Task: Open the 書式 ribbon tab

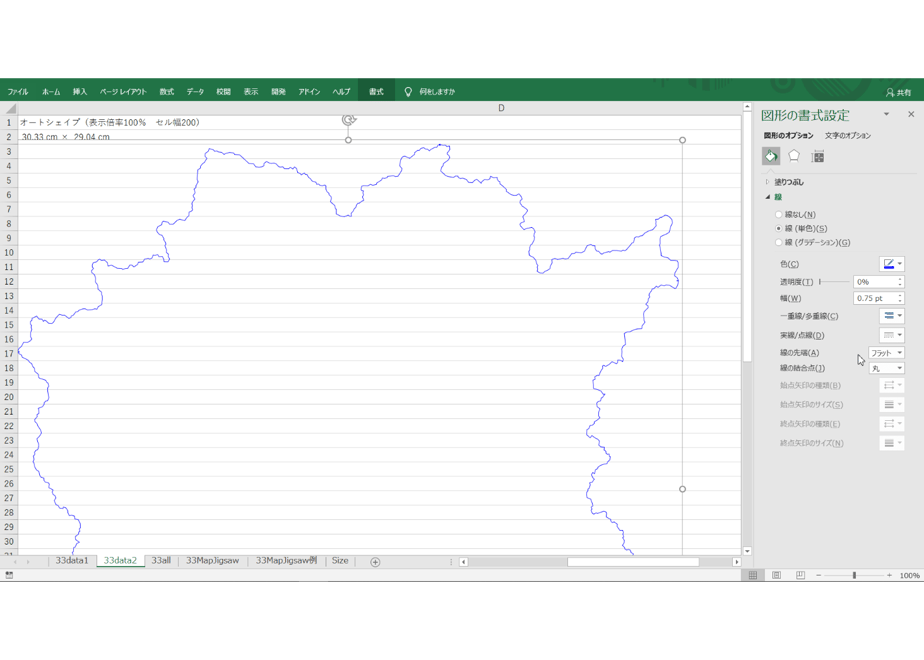Action: (x=376, y=92)
